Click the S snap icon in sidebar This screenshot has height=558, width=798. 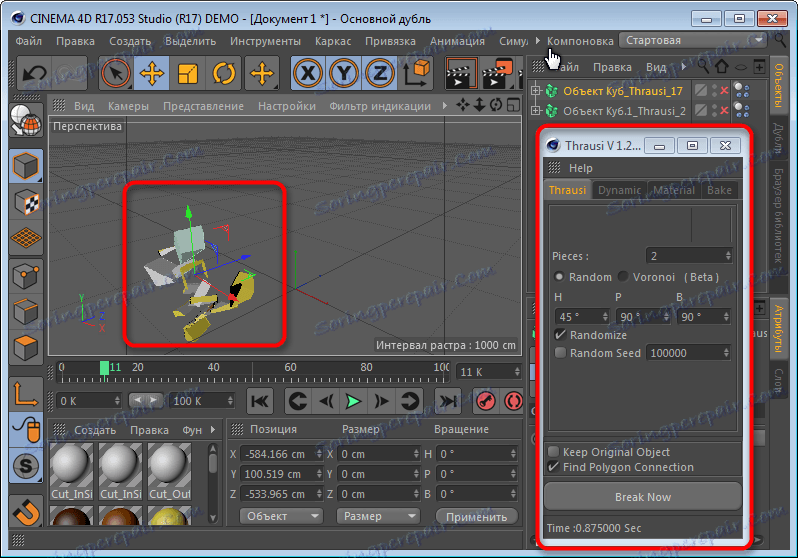(26, 465)
